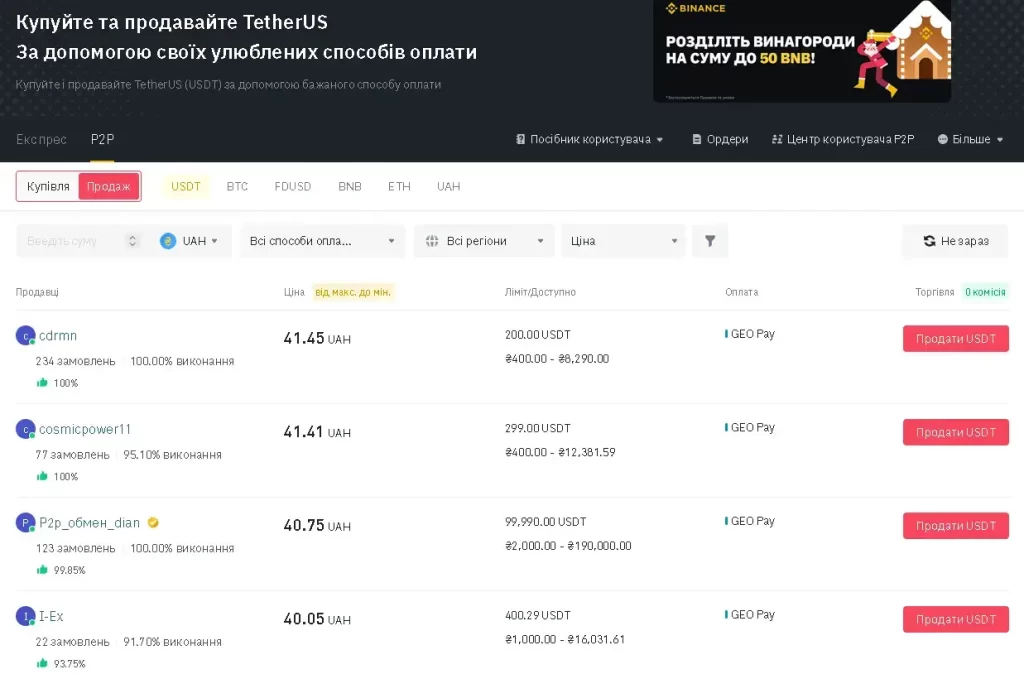Click the Більше dots icon
The image size is (1024, 674).
tap(942, 139)
